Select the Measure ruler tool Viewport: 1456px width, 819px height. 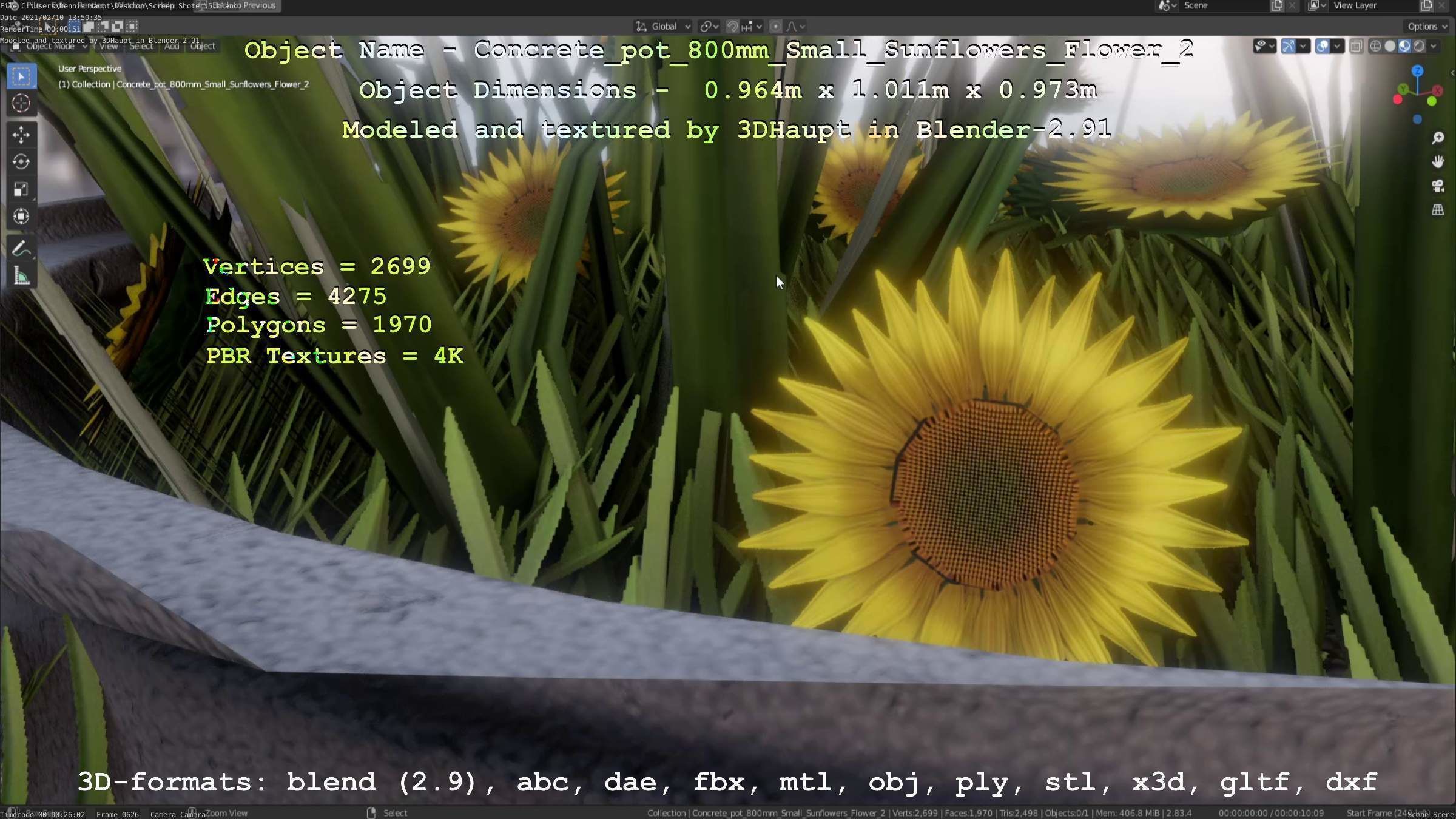point(21,276)
